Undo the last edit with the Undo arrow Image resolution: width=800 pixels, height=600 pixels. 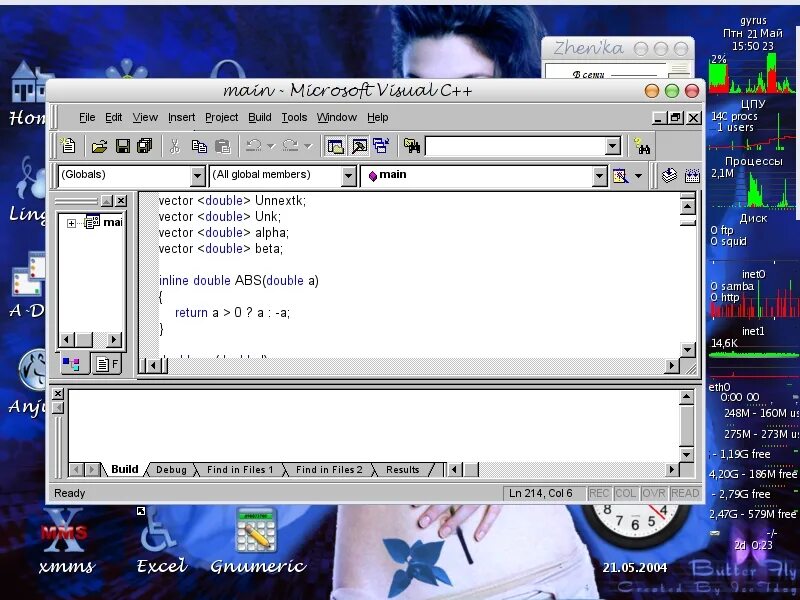point(254,146)
